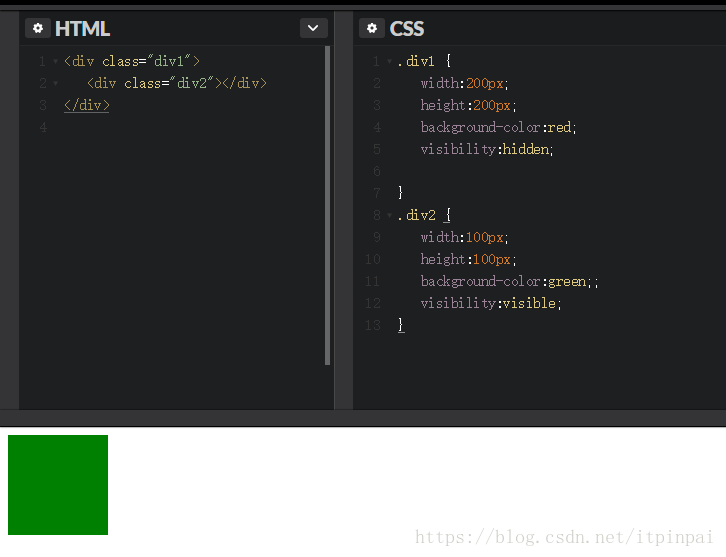This screenshot has width=726, height=557.
Task: Open the CSS panel settings gear
Action: pos(372,28)
